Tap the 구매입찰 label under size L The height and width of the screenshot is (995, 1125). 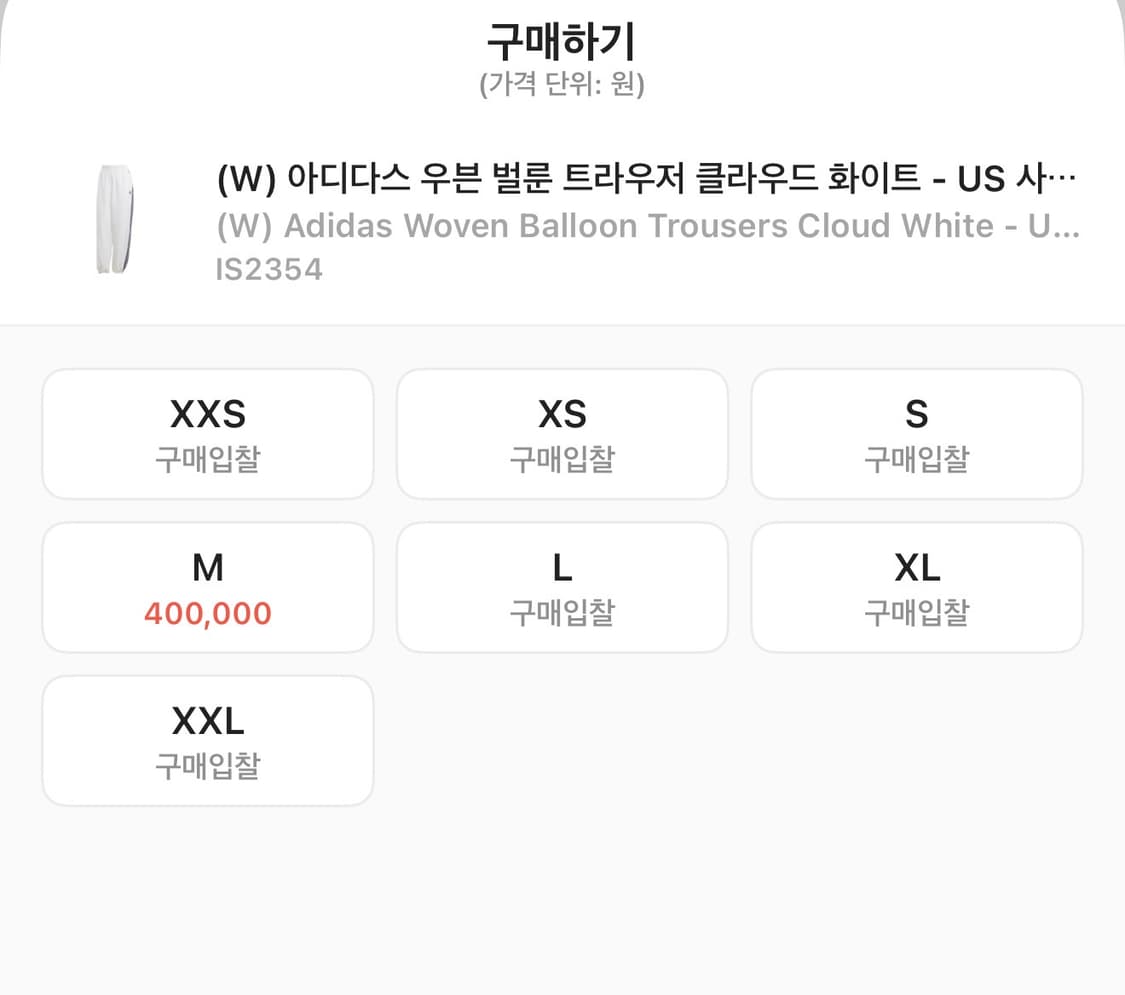pos(562,613)
